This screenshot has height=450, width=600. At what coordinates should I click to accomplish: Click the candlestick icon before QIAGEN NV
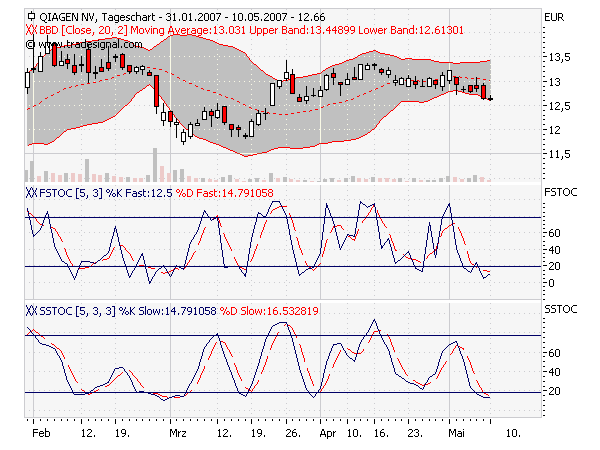pos(31,16)
